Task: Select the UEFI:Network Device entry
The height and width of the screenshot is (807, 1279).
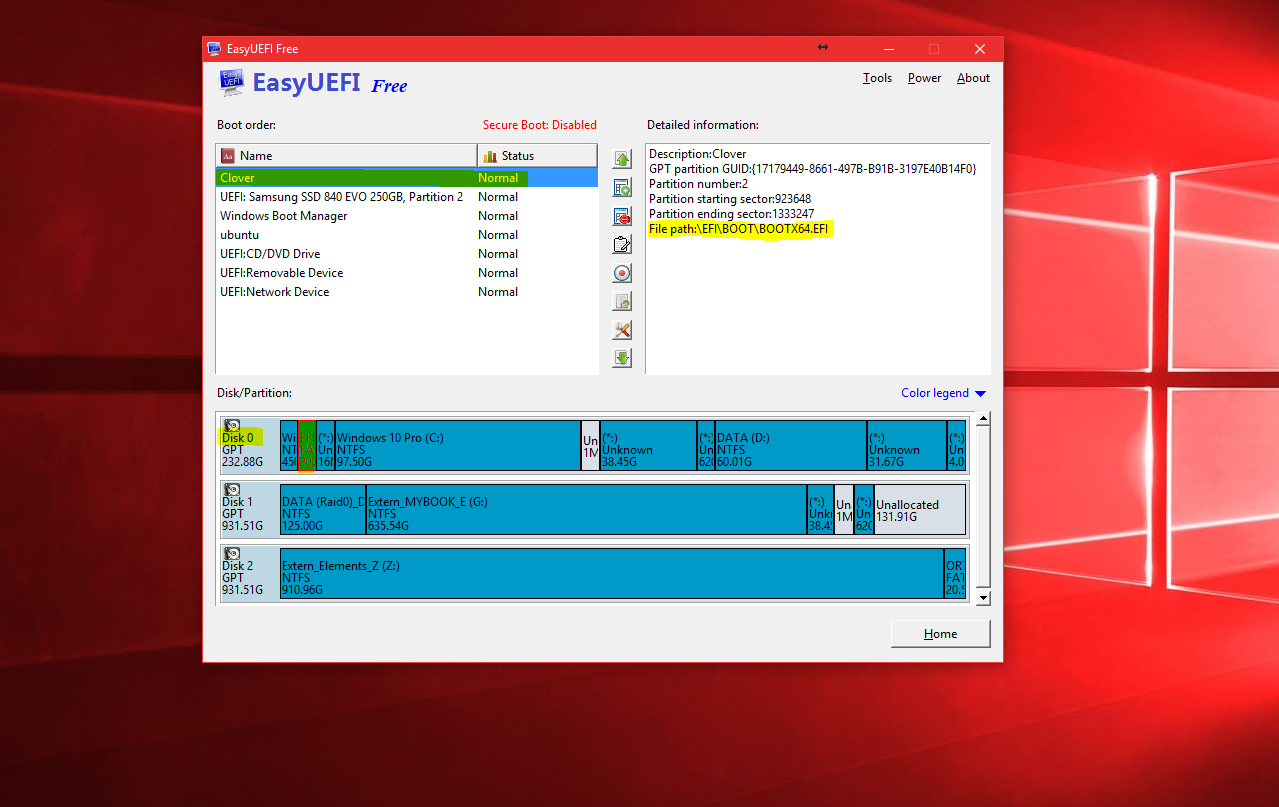Action: click(407, 292)
